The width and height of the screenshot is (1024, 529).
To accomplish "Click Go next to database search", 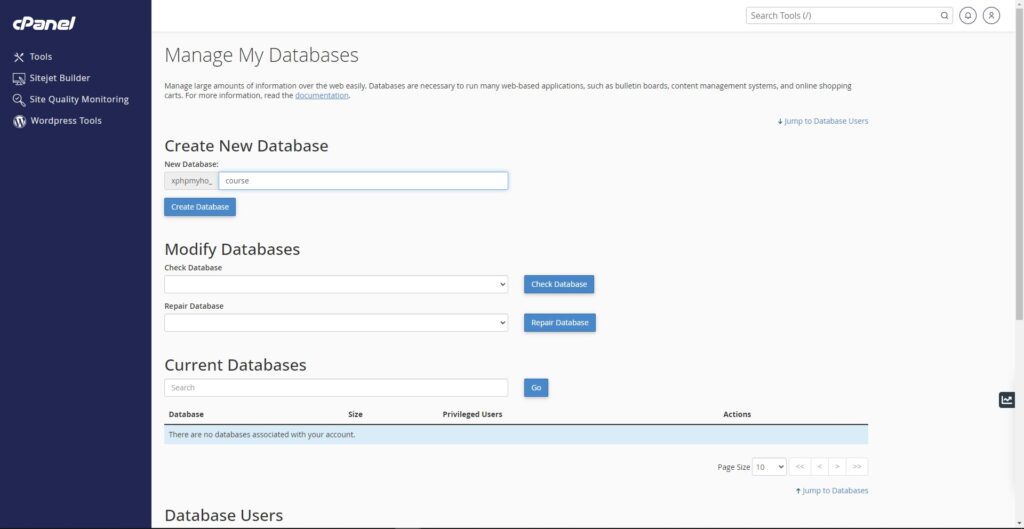I will 536,388.
